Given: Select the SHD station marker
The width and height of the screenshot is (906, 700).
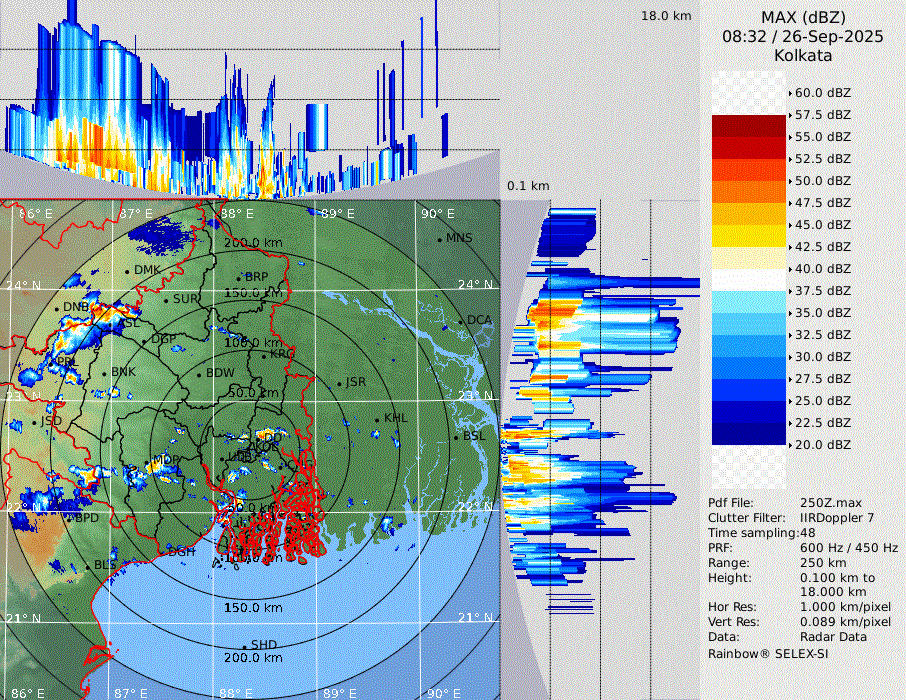Looking at the screenshot, I should coord(245,645).
